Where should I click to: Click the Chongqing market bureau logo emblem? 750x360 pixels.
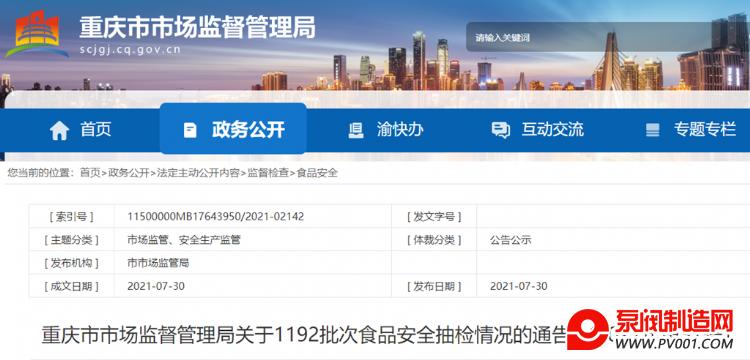(36, 34)
